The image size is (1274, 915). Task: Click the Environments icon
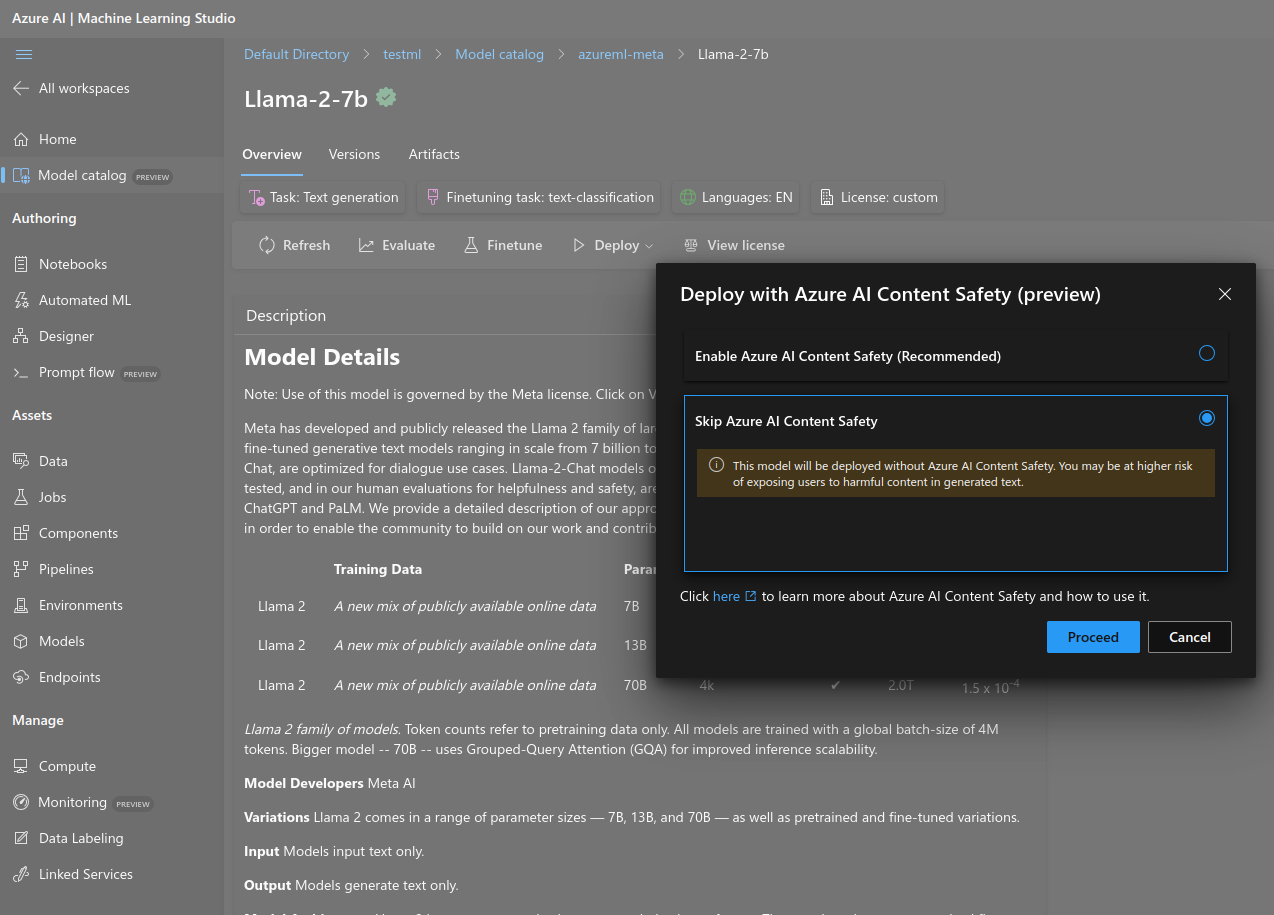click(21, 605)
